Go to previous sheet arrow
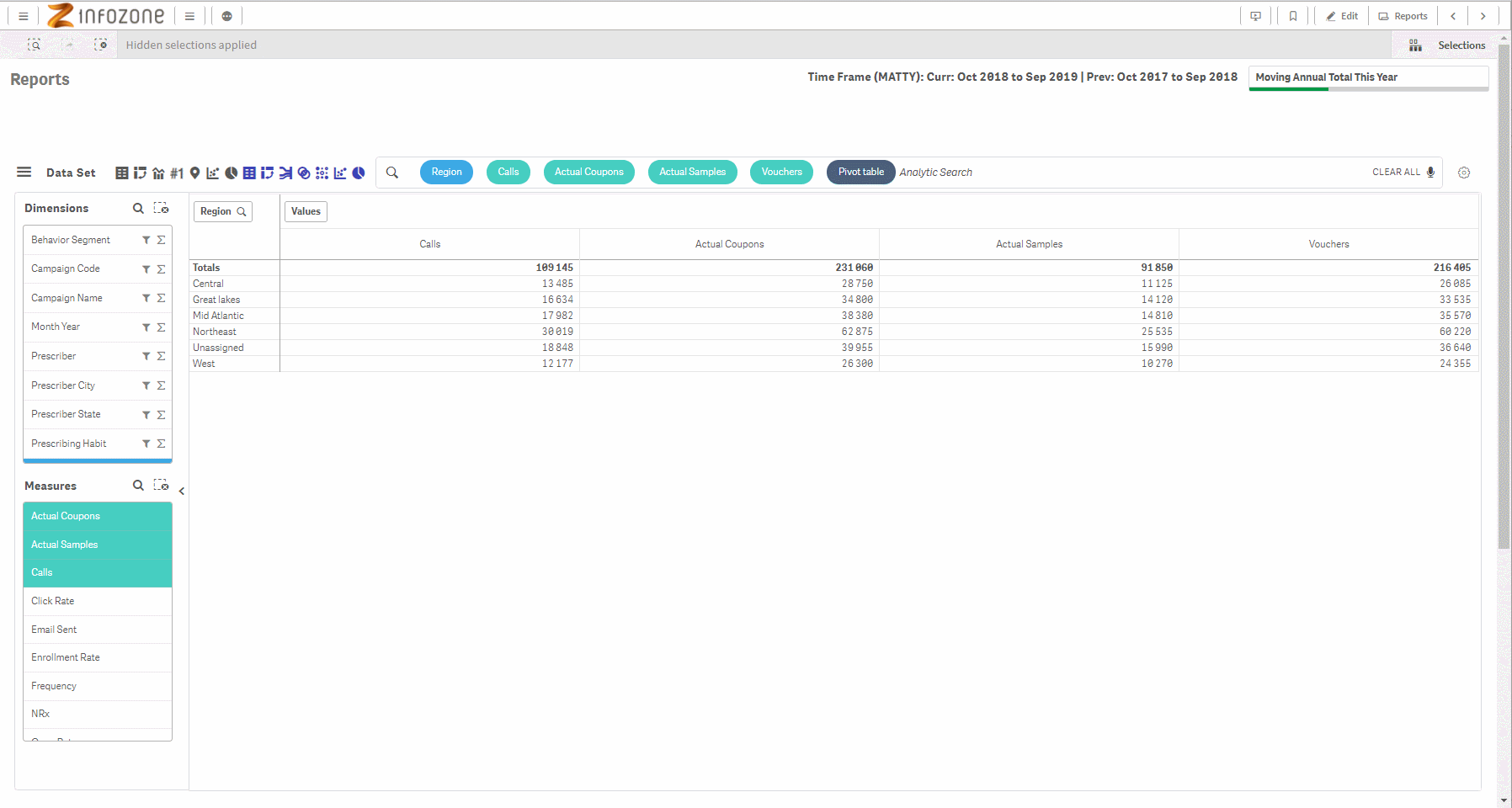Screen dimensions: 1512x808 (x=1453, y=16)
